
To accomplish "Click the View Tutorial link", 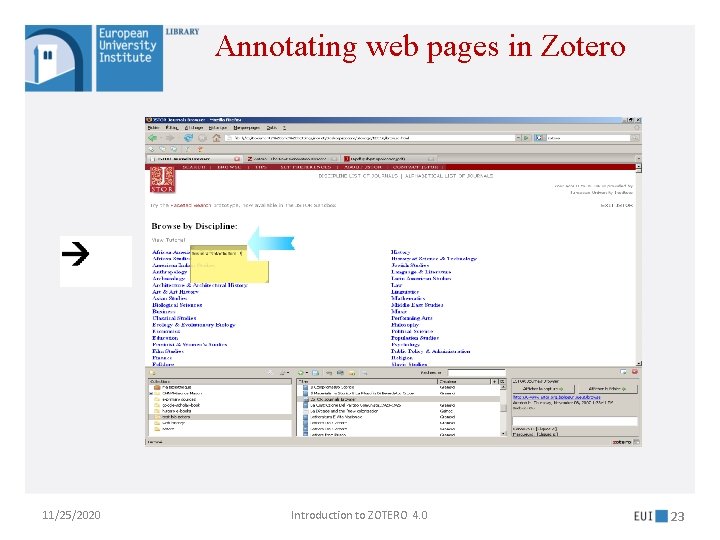I will coord(169,240).
